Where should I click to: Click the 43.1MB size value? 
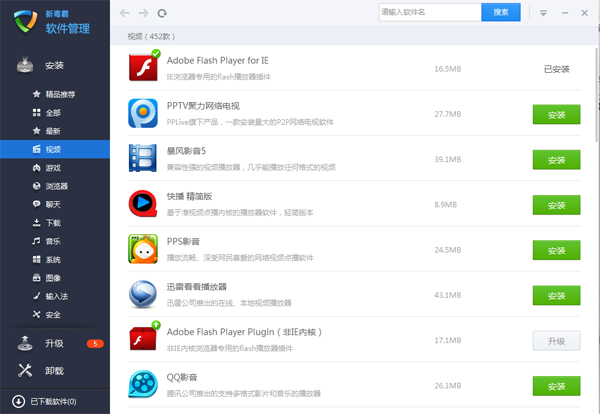coord(448,295)
